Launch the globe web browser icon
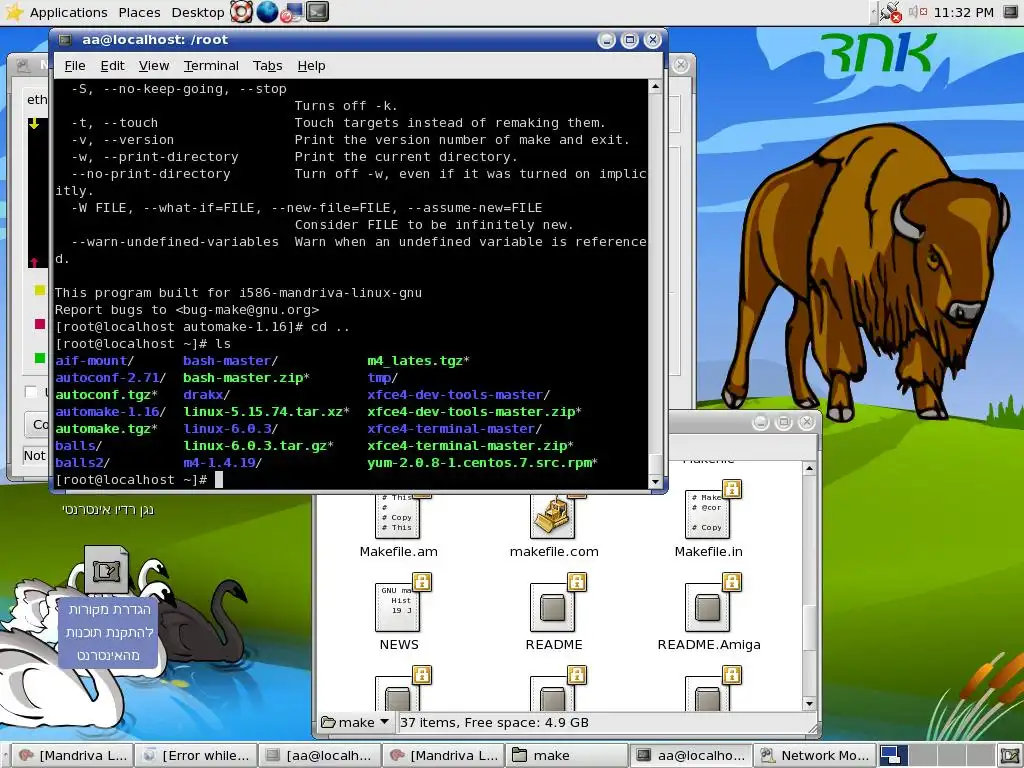Image resolution: width=1024 pixels, height=768 pixels. click(x=267, y=12)
